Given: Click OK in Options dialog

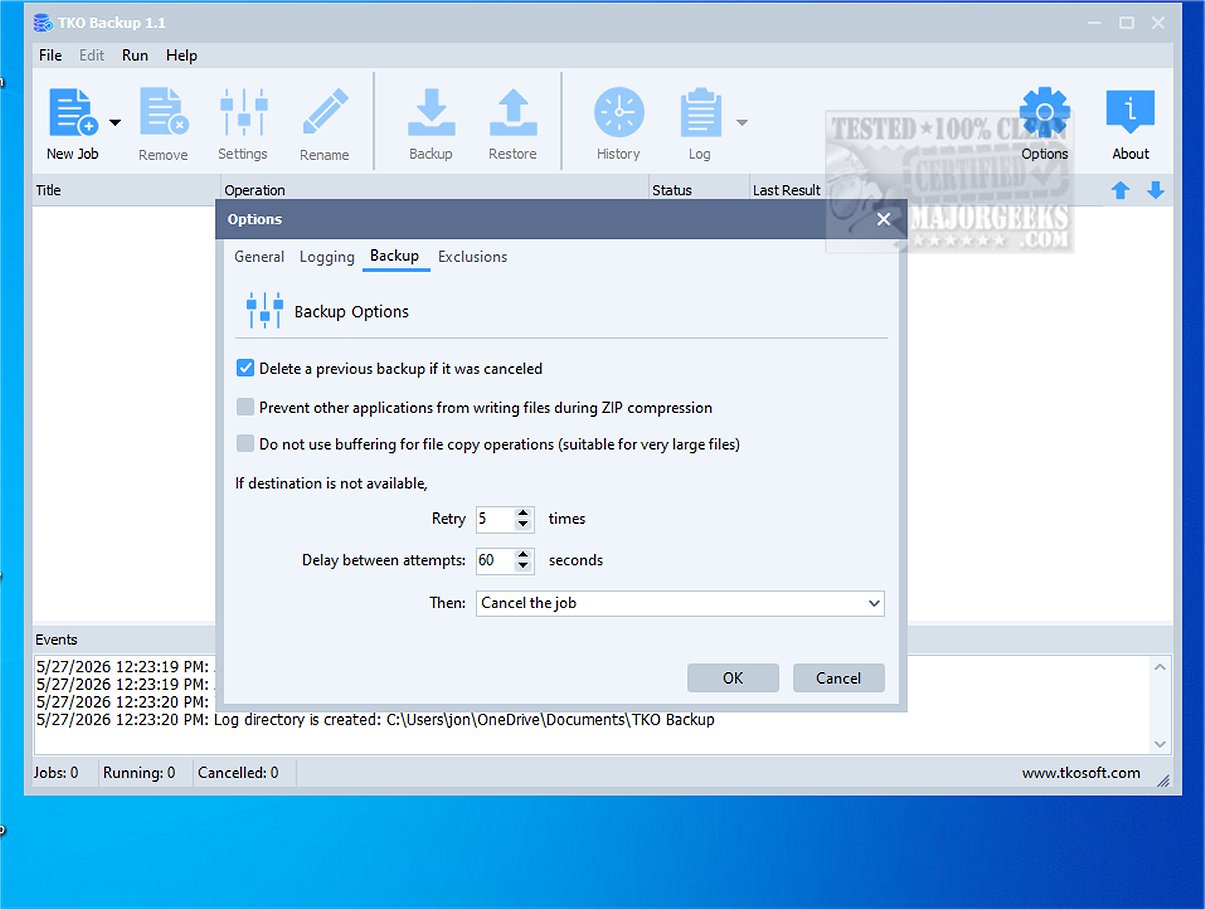Looking at the screenshot, I should pos(733,678).
